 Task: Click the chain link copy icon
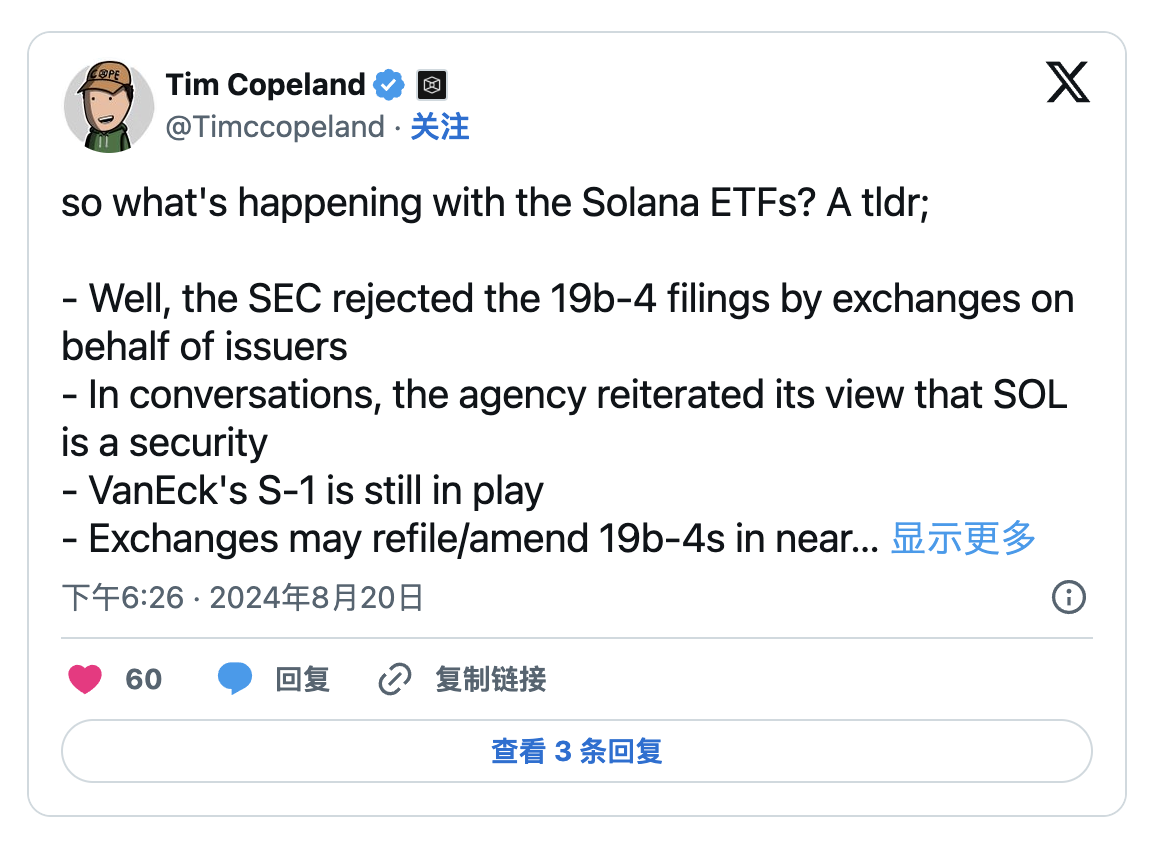(395, 680)
